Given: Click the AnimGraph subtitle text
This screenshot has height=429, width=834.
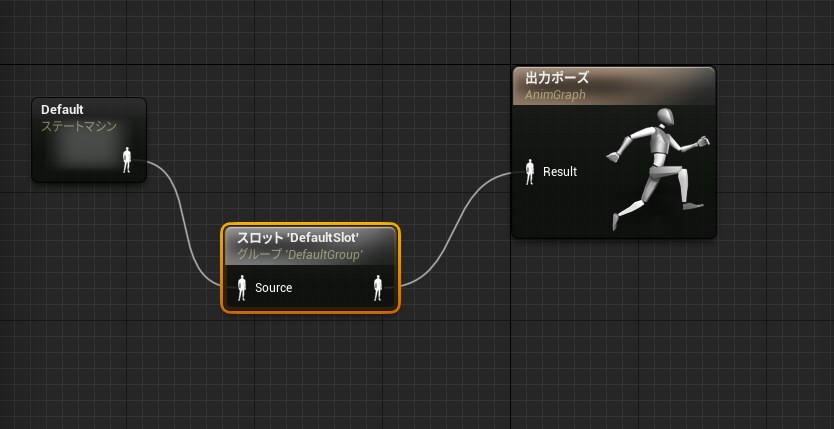Looking at the screenshot, I should tap(555, 95).
